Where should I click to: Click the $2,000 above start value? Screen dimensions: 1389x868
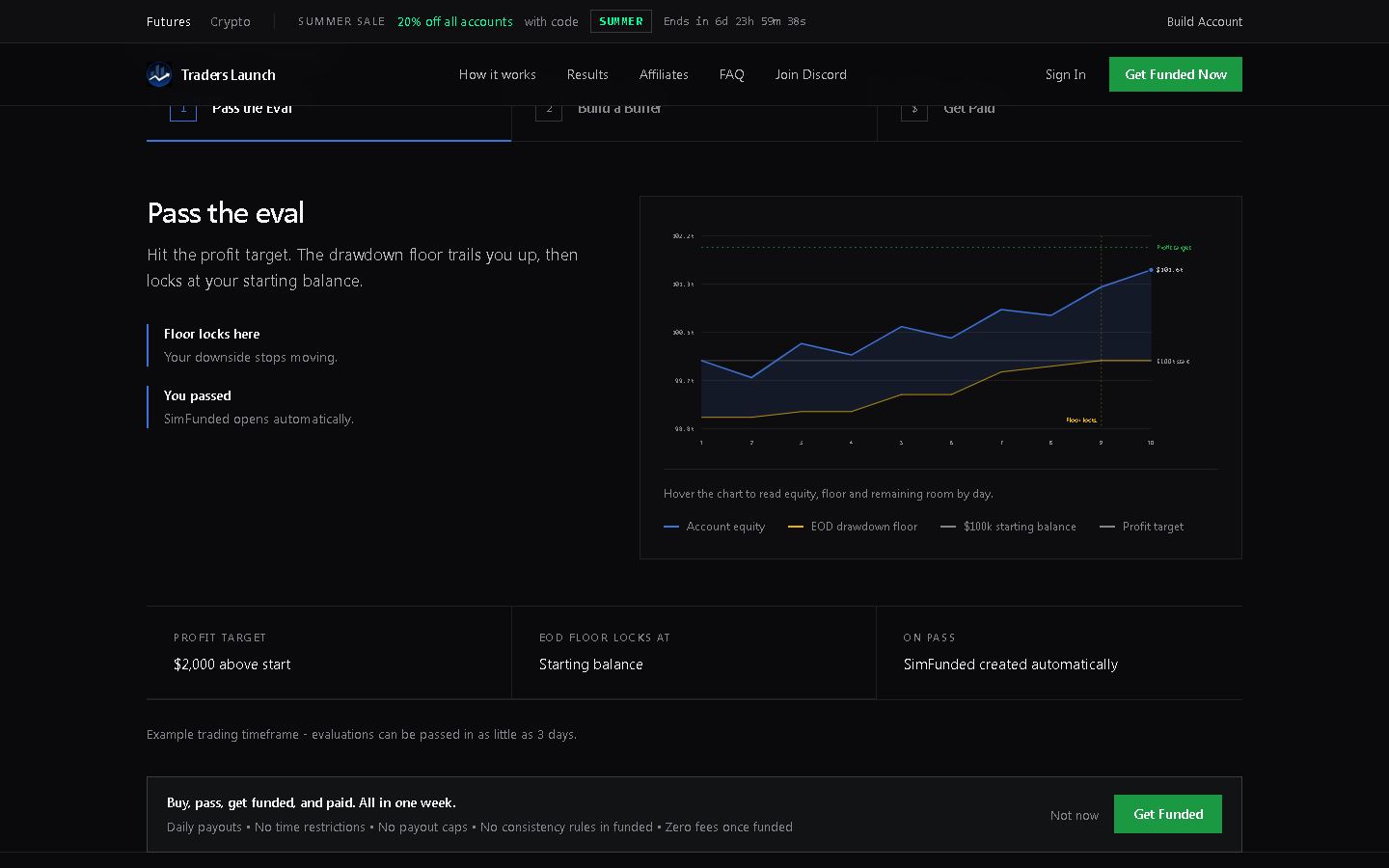tap(232, 665)
